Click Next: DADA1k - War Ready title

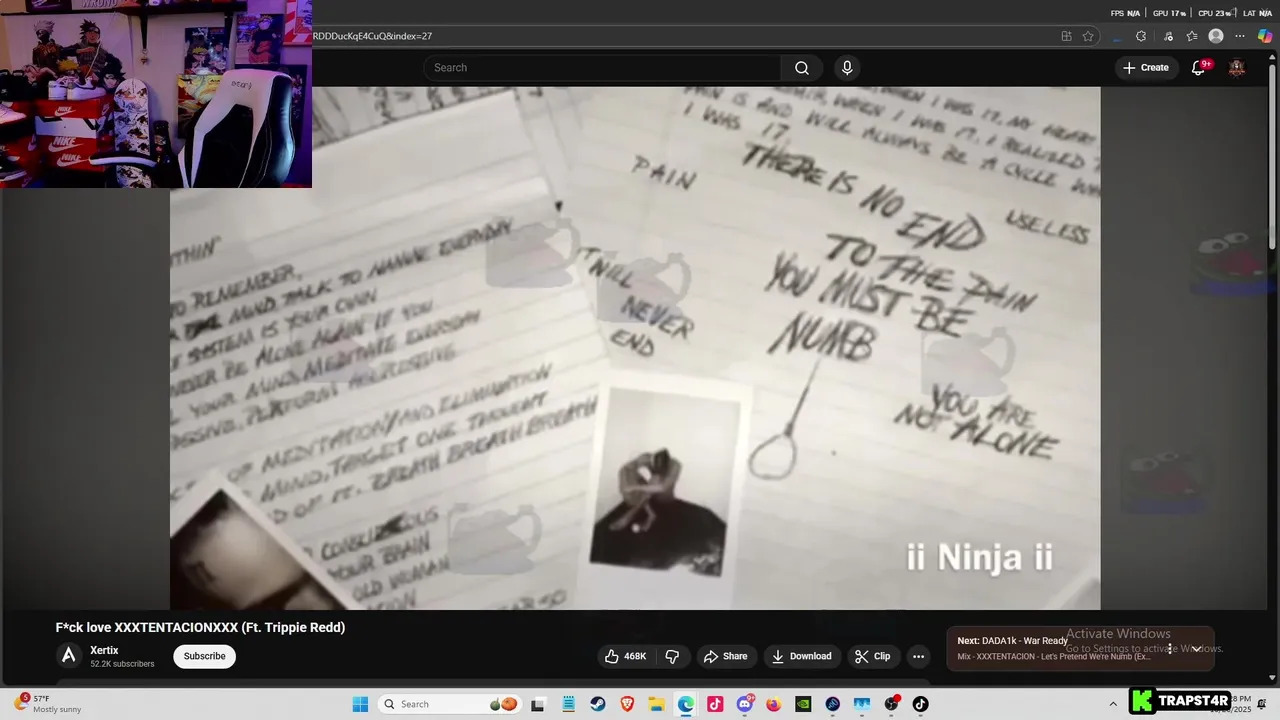tap(1012, 641)
